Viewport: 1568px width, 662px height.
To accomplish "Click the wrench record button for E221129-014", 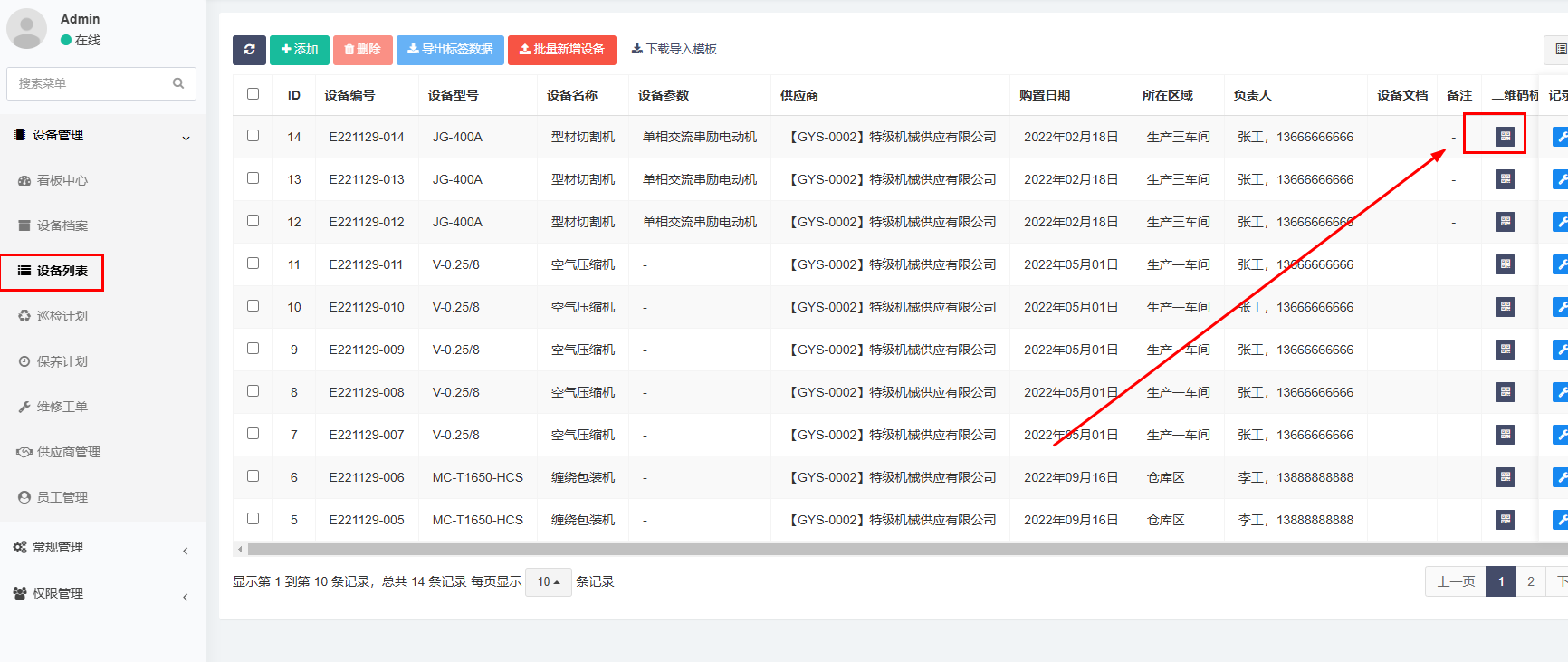I will pos(1561,137).
